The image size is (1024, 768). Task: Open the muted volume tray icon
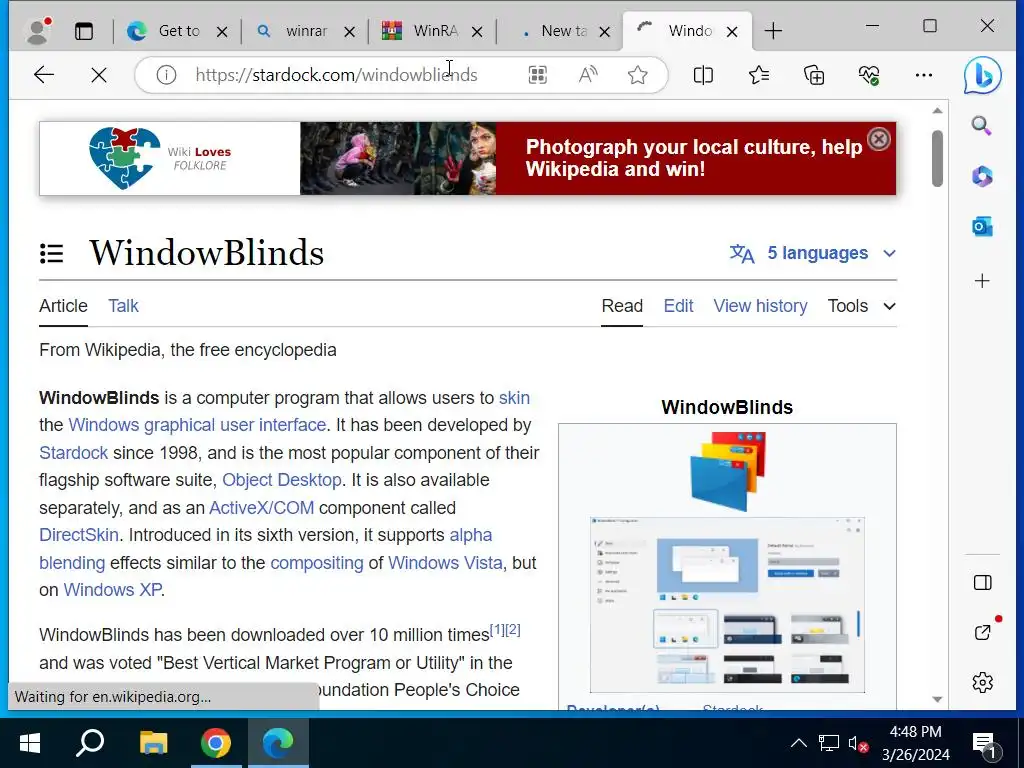(858, 744)
